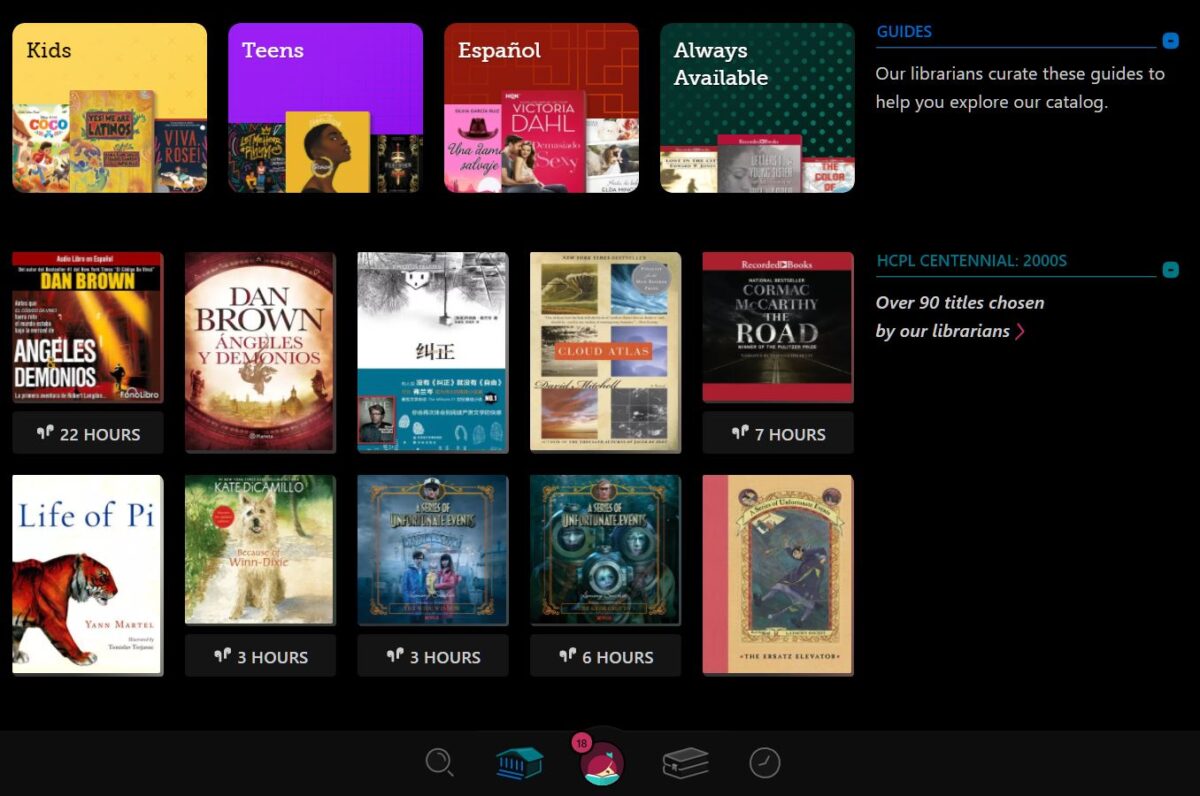Viewport: 1200px width, 796px height.
Task: Tap the Libby mascot menu icon
Action: tap(601, 765)
